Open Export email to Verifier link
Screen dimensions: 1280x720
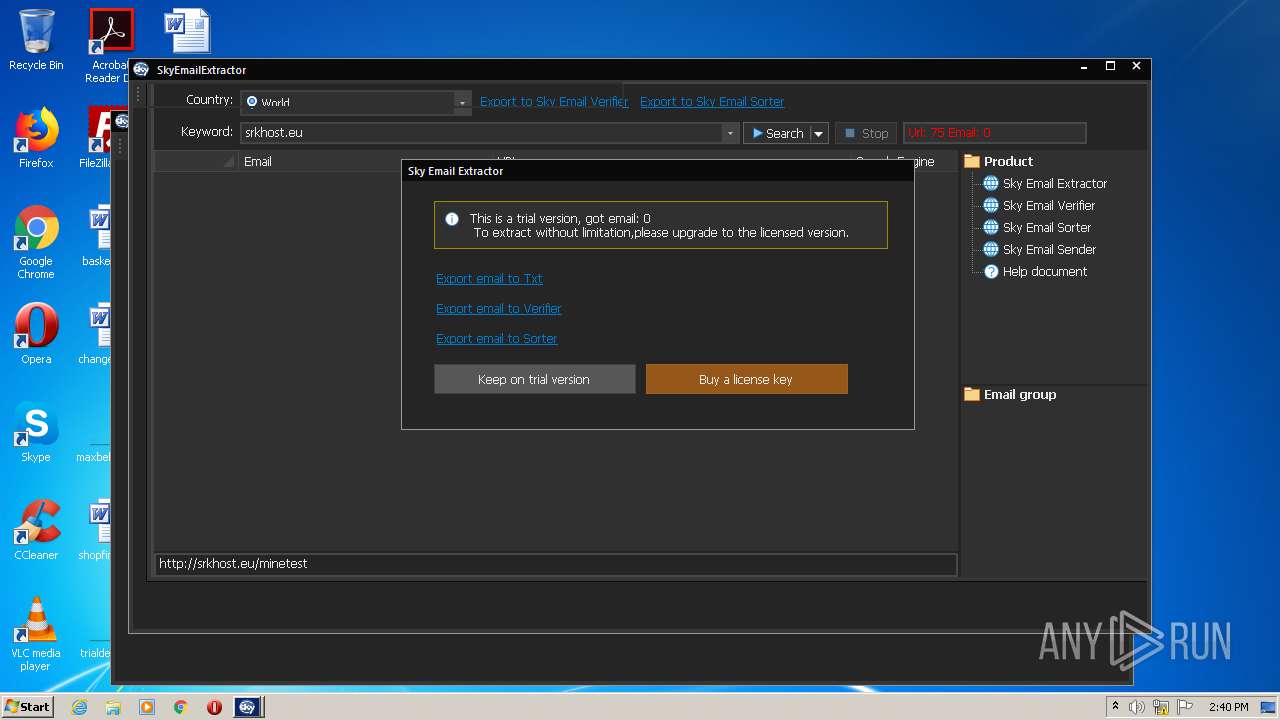coord(498,309)
